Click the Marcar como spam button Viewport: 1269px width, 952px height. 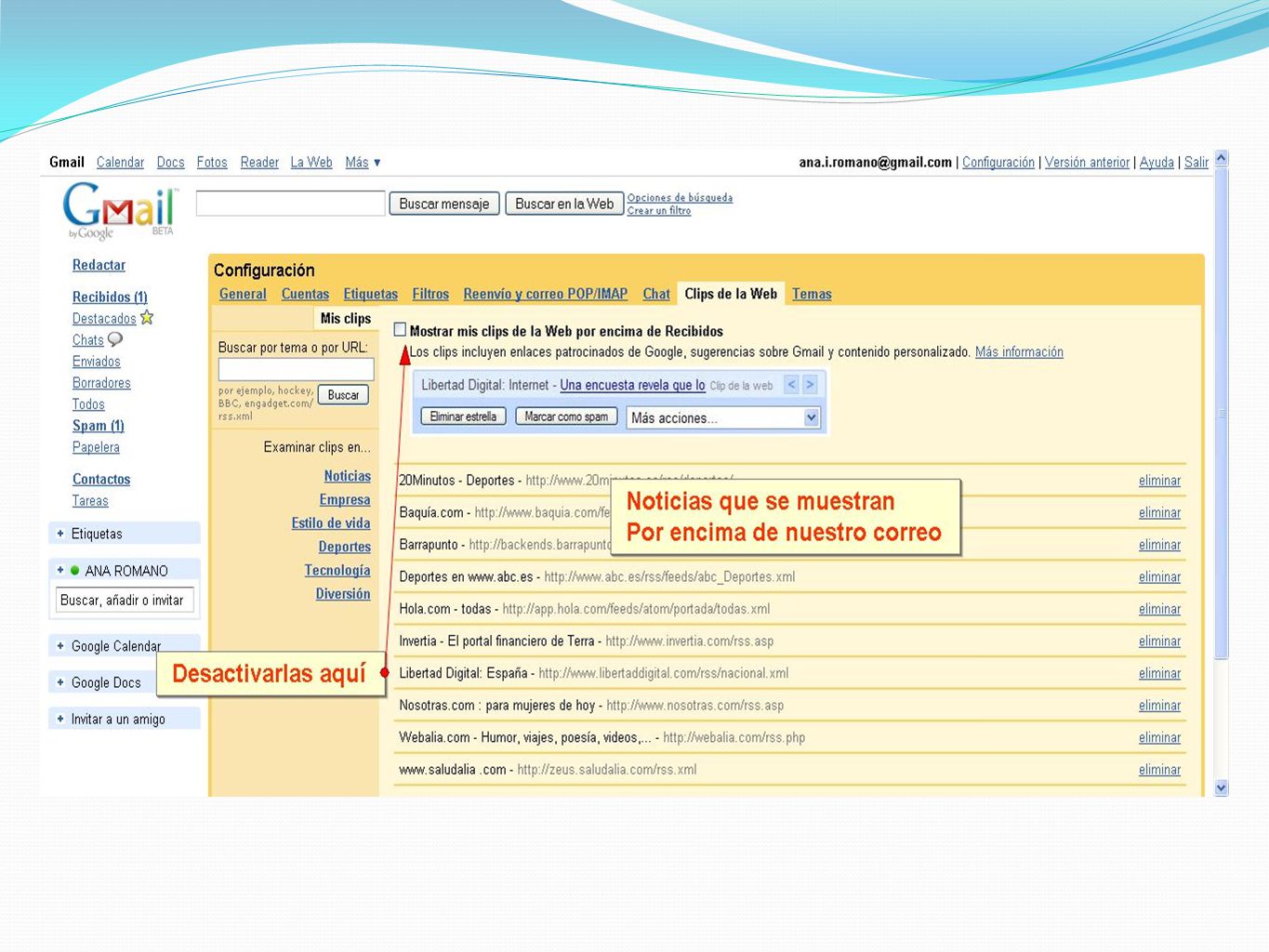click(x=566, y=416)
